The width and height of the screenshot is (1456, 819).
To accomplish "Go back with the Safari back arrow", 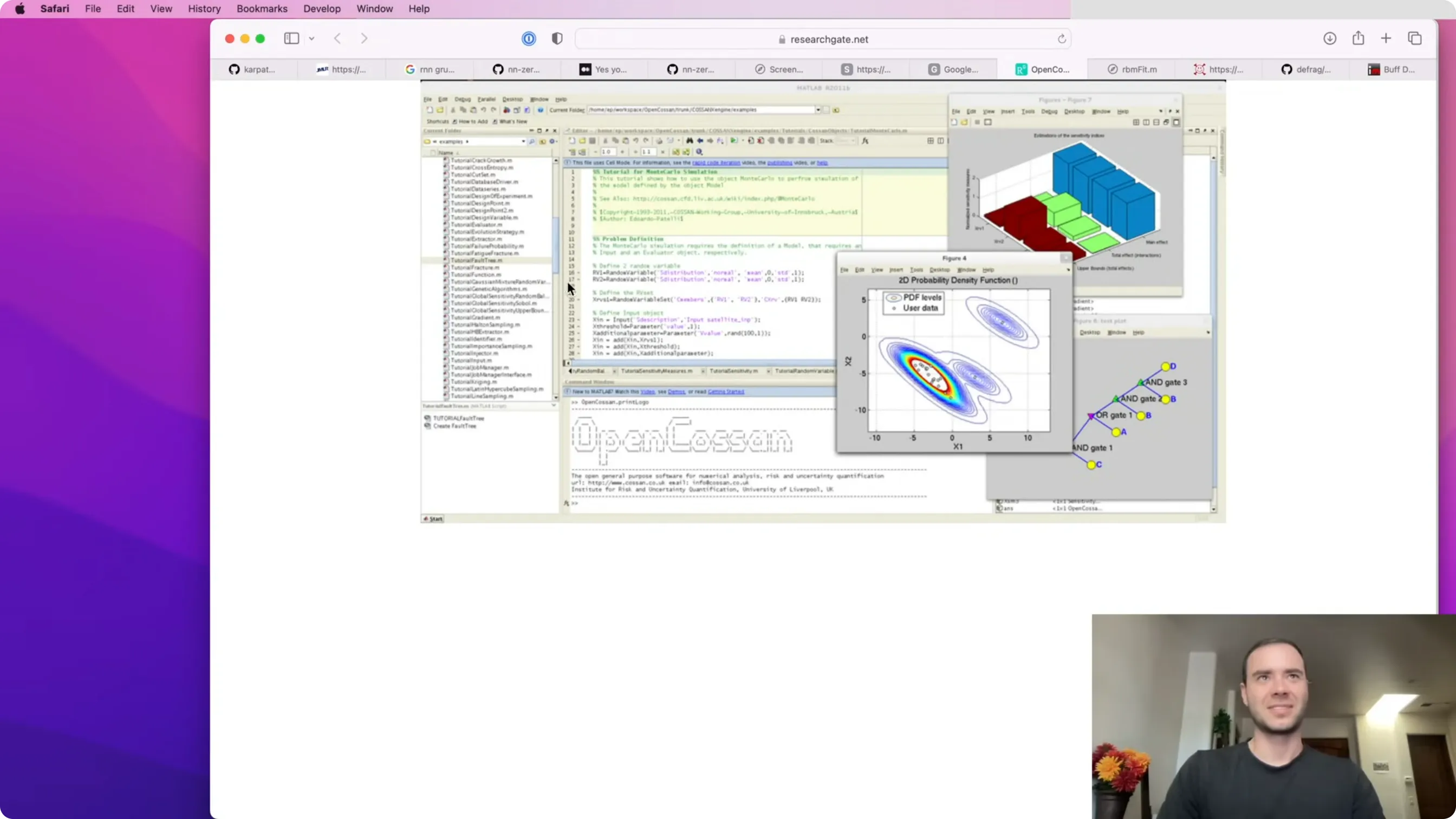I will click(337, 38).
